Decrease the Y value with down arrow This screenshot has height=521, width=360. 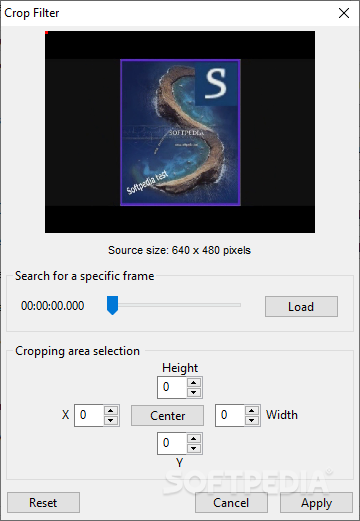click(194, 448)
